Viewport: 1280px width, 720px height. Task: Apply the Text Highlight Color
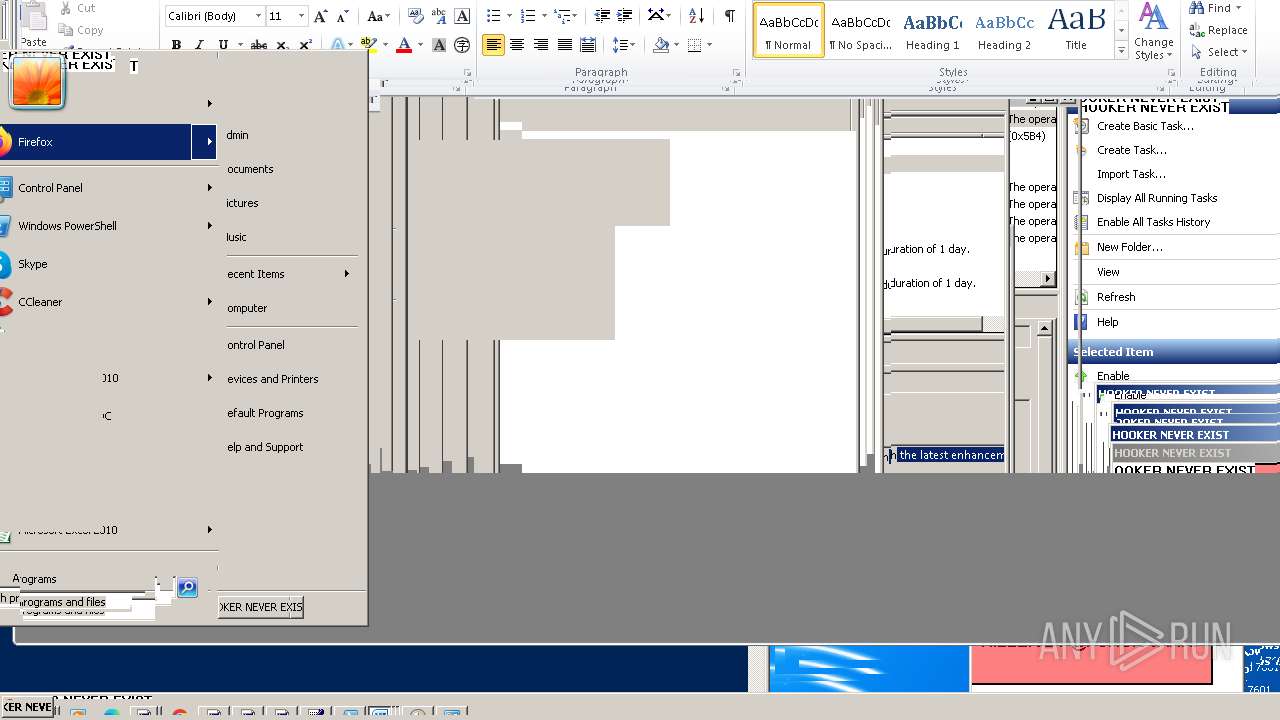[x=368, y=45]
